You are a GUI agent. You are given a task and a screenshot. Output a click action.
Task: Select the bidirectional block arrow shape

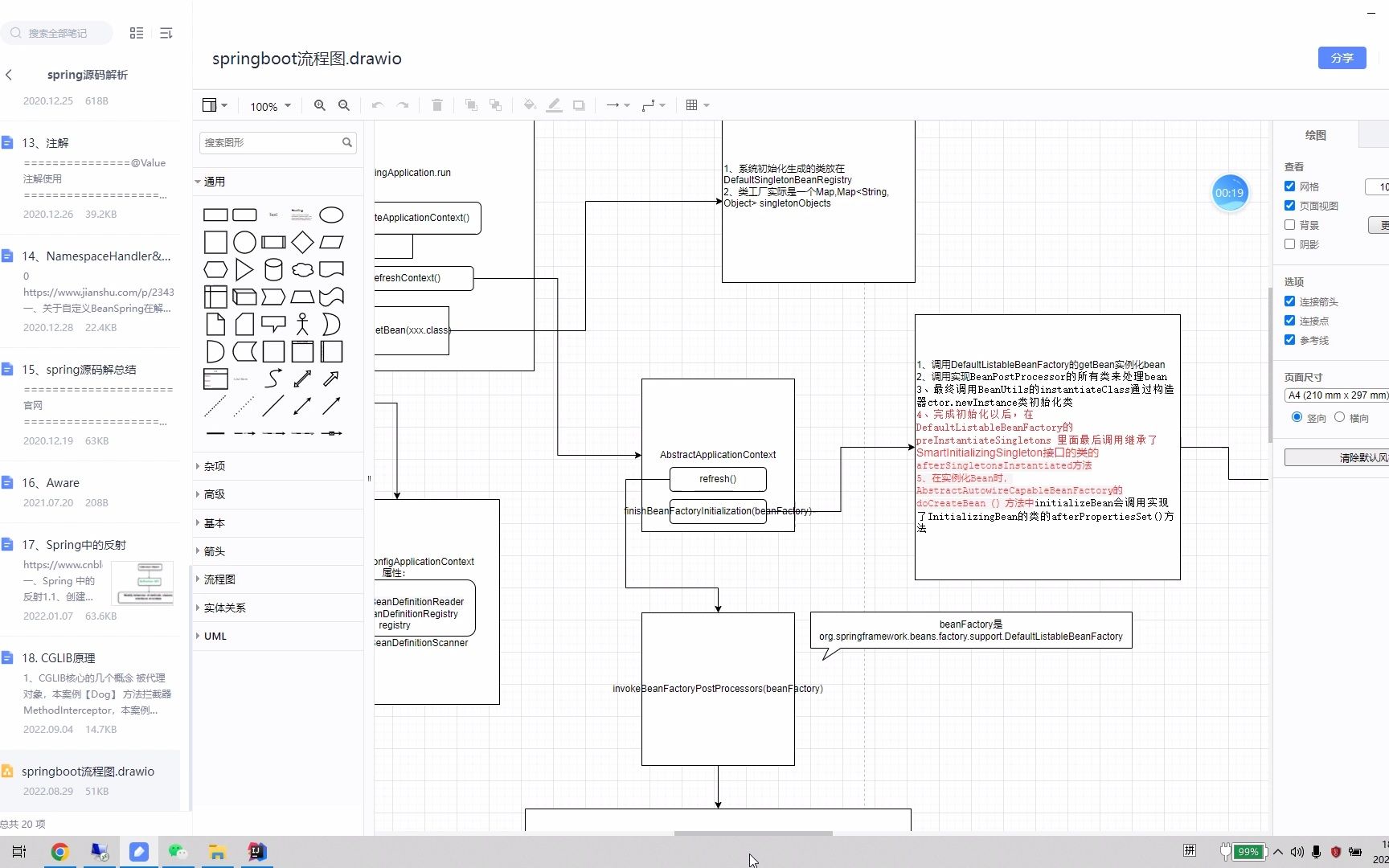[302, 378]
